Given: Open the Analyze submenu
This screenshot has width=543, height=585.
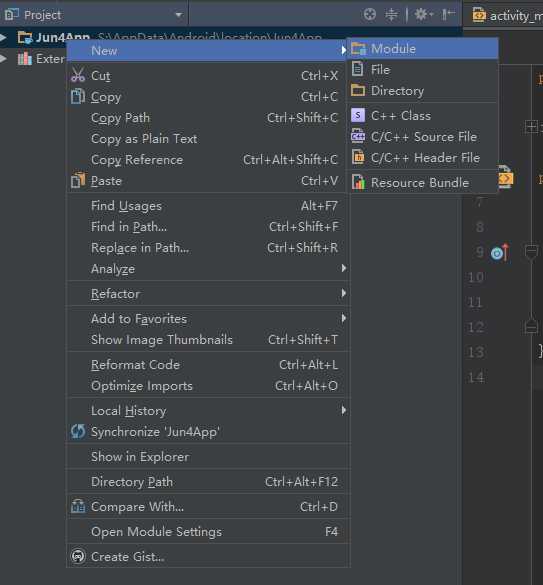Looking at the screenshot, I should tap(207, 268).
